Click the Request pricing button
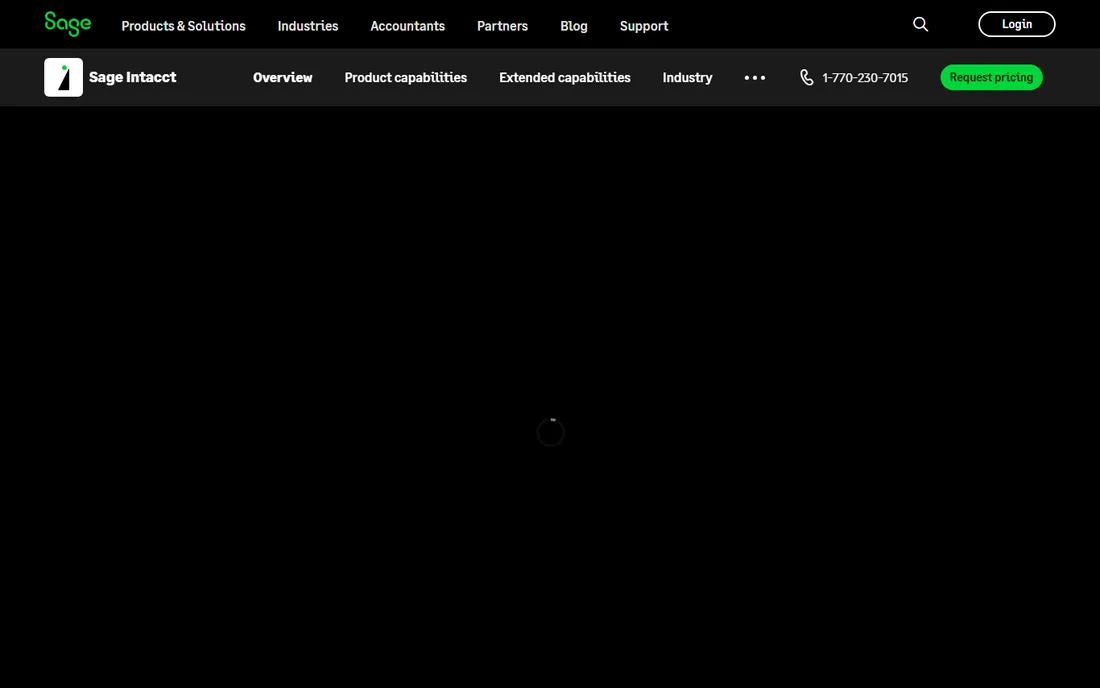This screenshot has height=688, width=1100. tap(991, 77)
